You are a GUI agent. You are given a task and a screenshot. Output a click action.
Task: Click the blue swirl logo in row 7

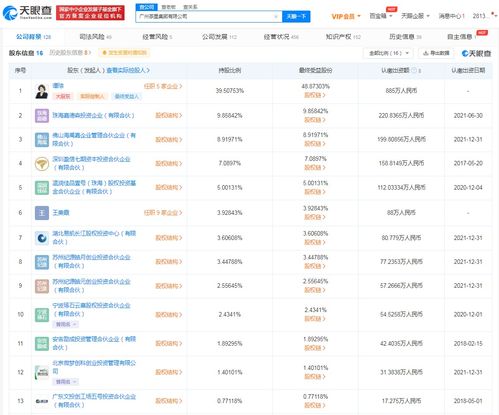click(42, 238)
